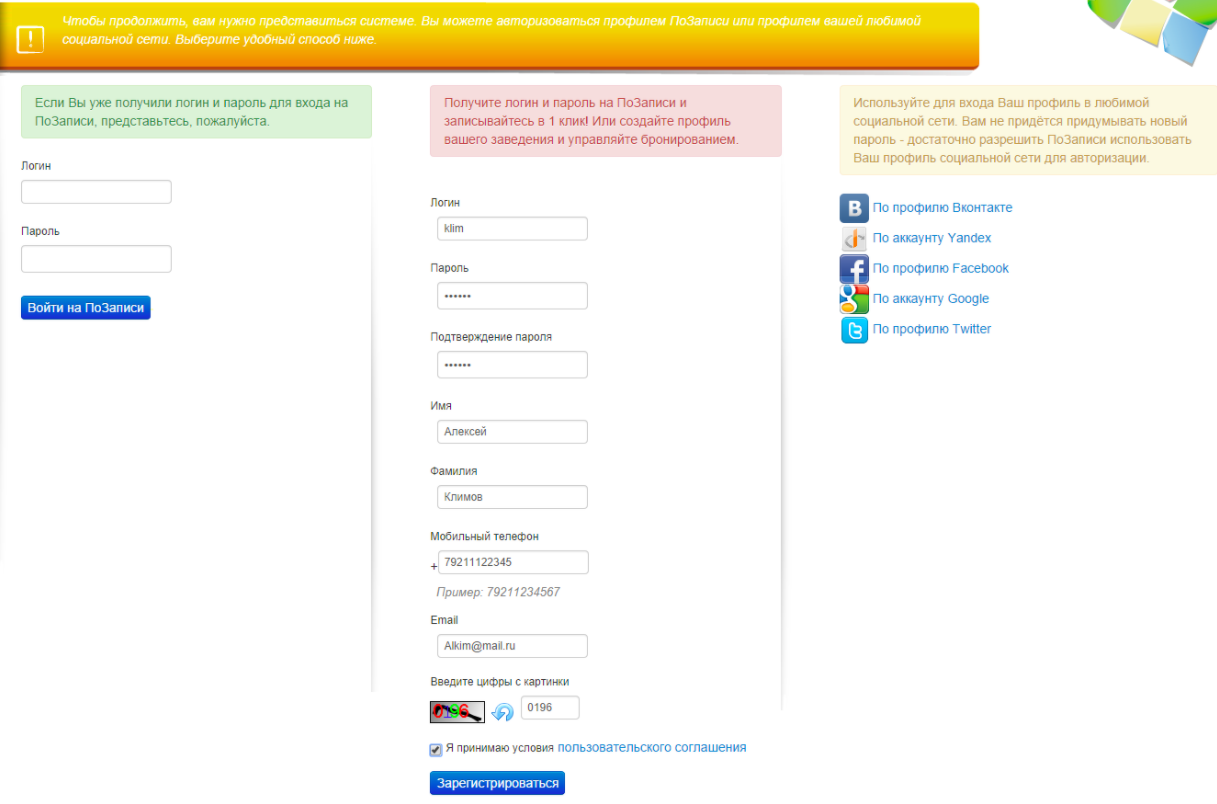Click the Twitter profile icon
Screen dimensions: 1217x804
[x=854, y=329]
